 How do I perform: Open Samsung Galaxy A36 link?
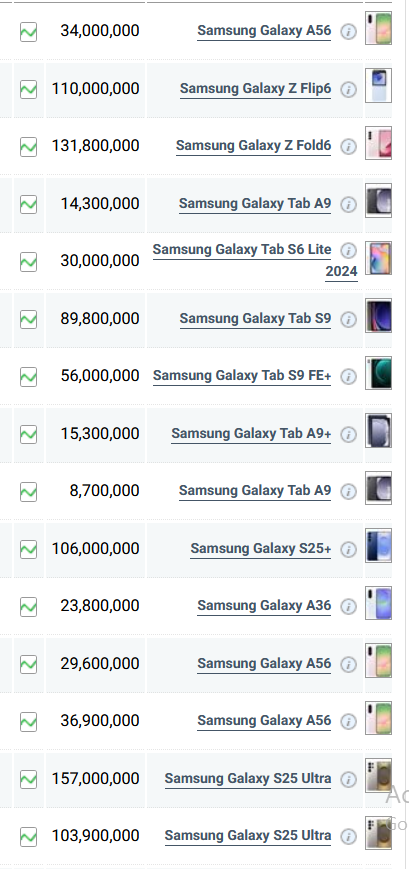click(x=264, y=606)
